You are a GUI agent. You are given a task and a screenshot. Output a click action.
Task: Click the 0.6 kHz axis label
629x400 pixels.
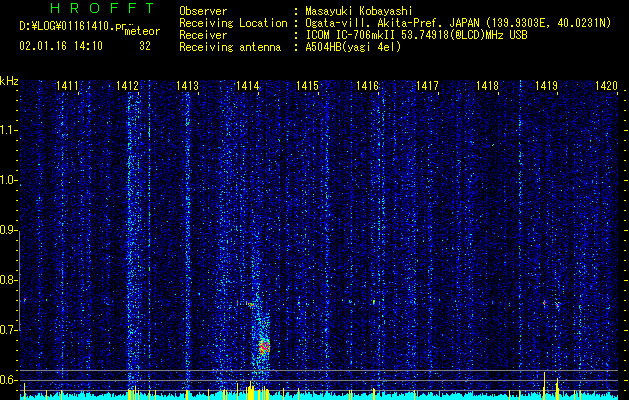click(9, 380)
